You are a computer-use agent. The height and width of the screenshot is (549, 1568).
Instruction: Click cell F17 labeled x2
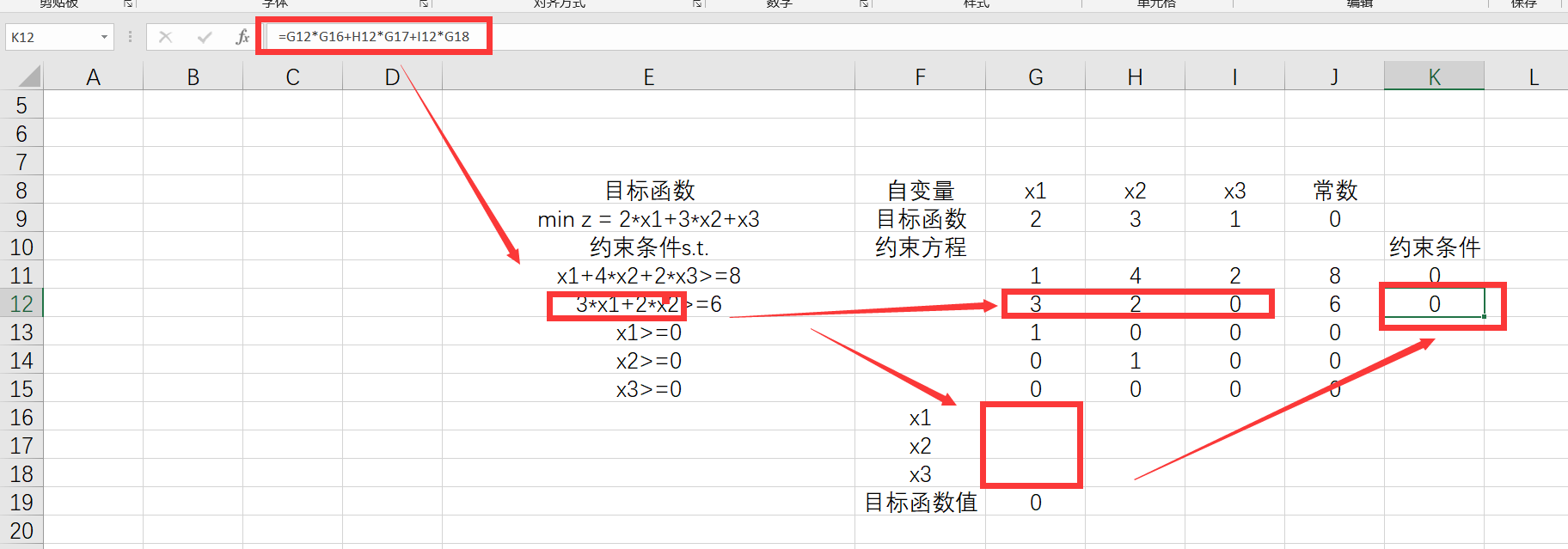(921, 446)
